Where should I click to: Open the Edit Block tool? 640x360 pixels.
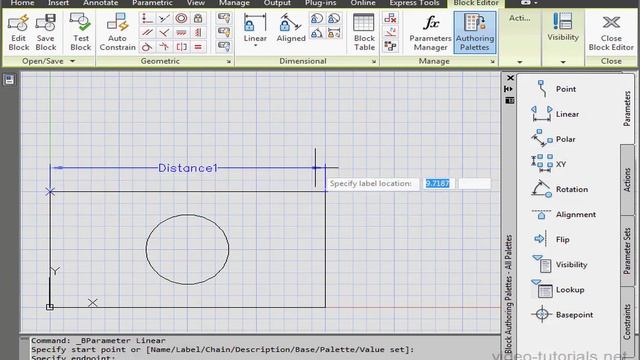tap(18, 33)
